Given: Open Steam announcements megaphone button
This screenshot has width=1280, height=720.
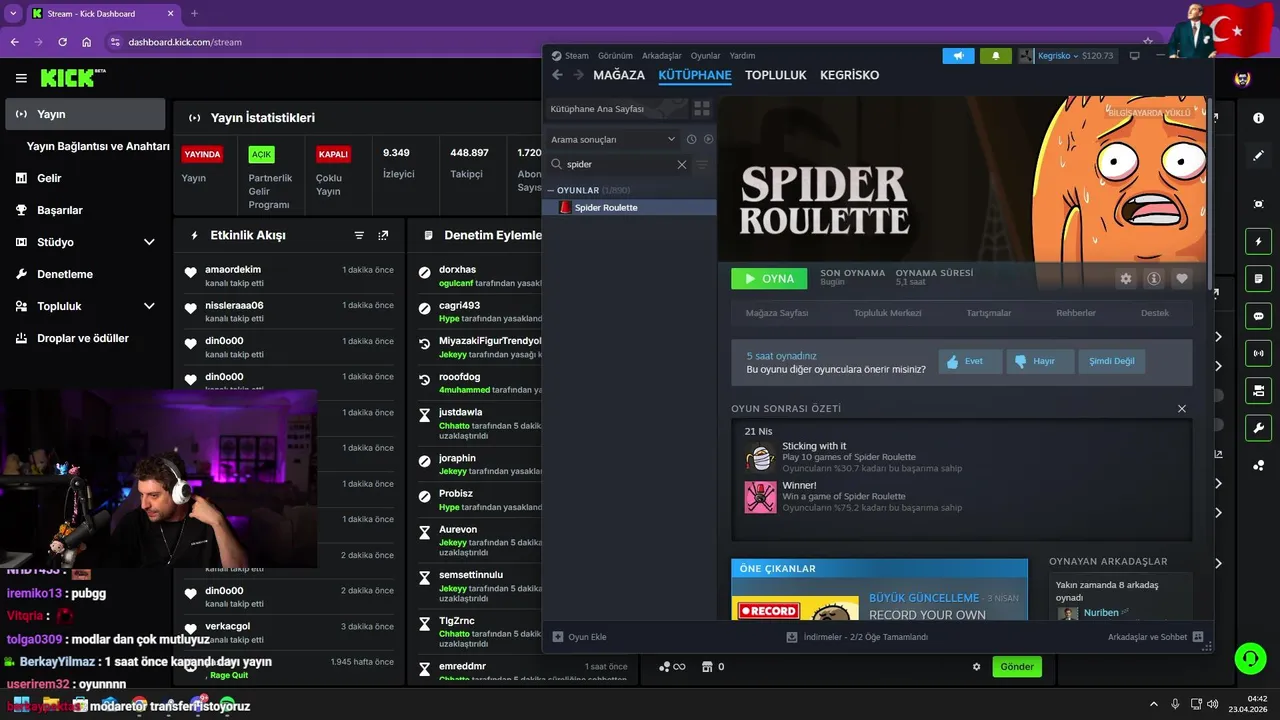Looking at the screenshot, I should pos(958,56).
